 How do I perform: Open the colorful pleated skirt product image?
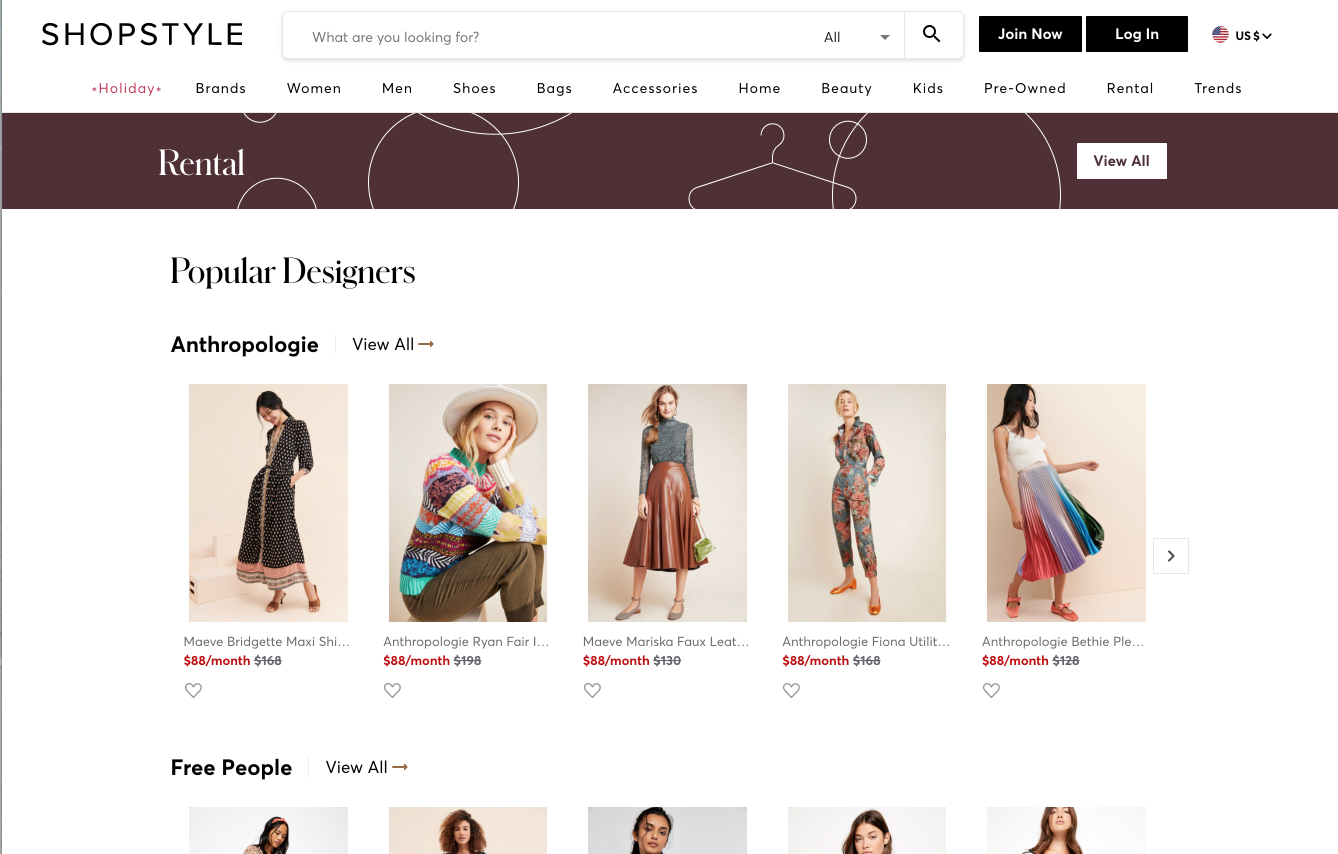tap(1066, 503)
